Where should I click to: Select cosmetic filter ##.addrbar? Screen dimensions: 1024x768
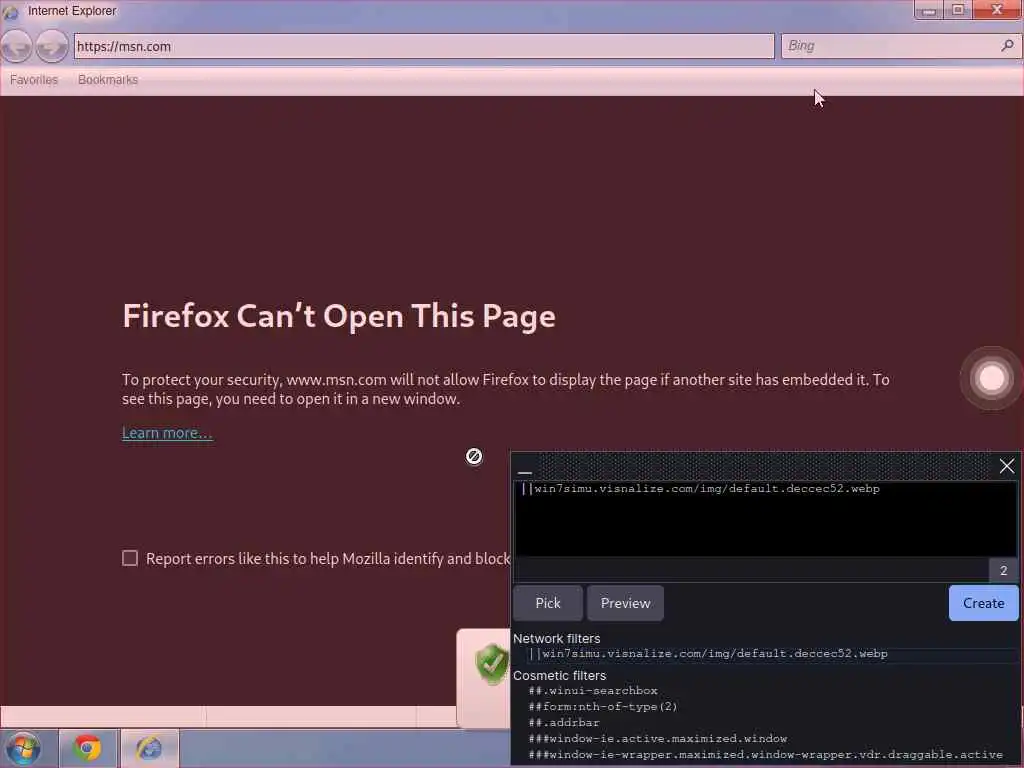point(564,722)
